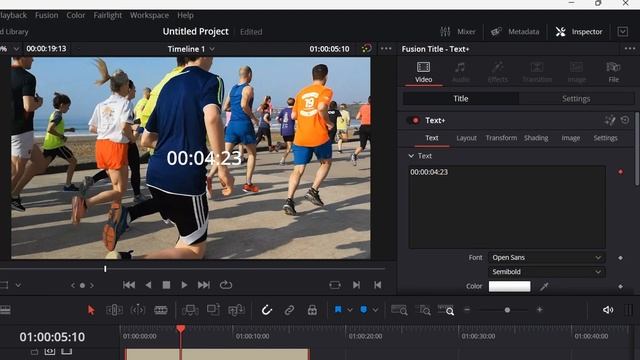Viewport: 640px width, 360px height.
Task: Switch to the Settings page
Action: 576,99
